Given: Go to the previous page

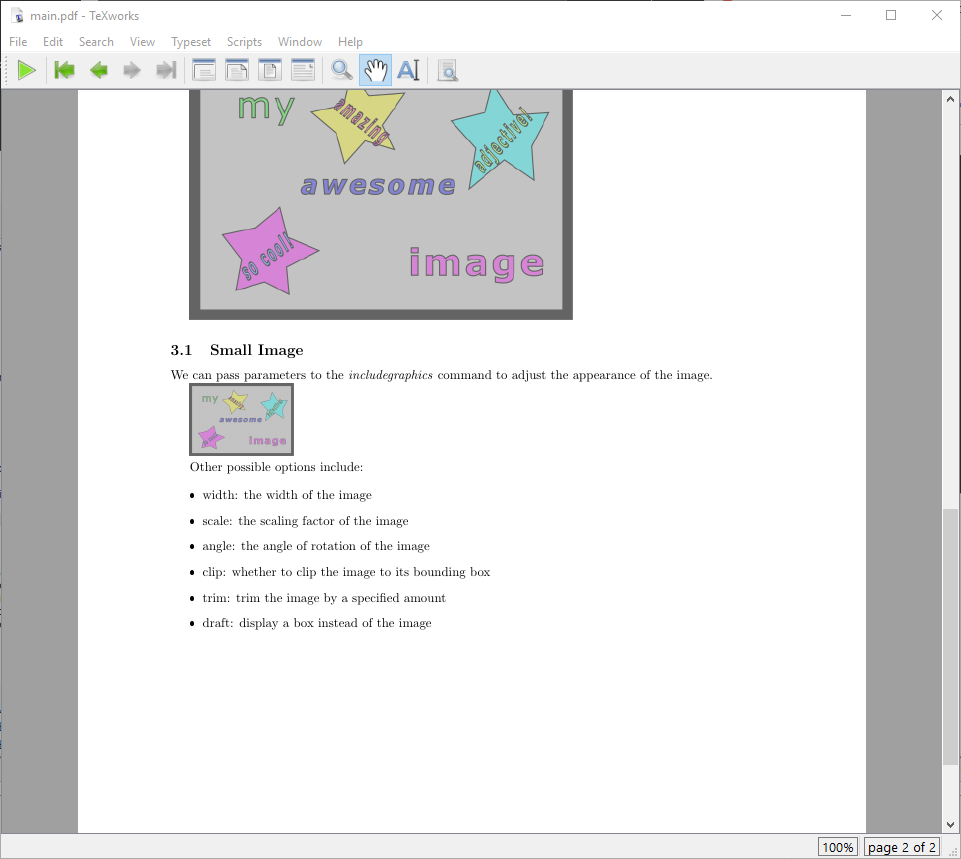Looking at the screenshot, I should (97, 69).
